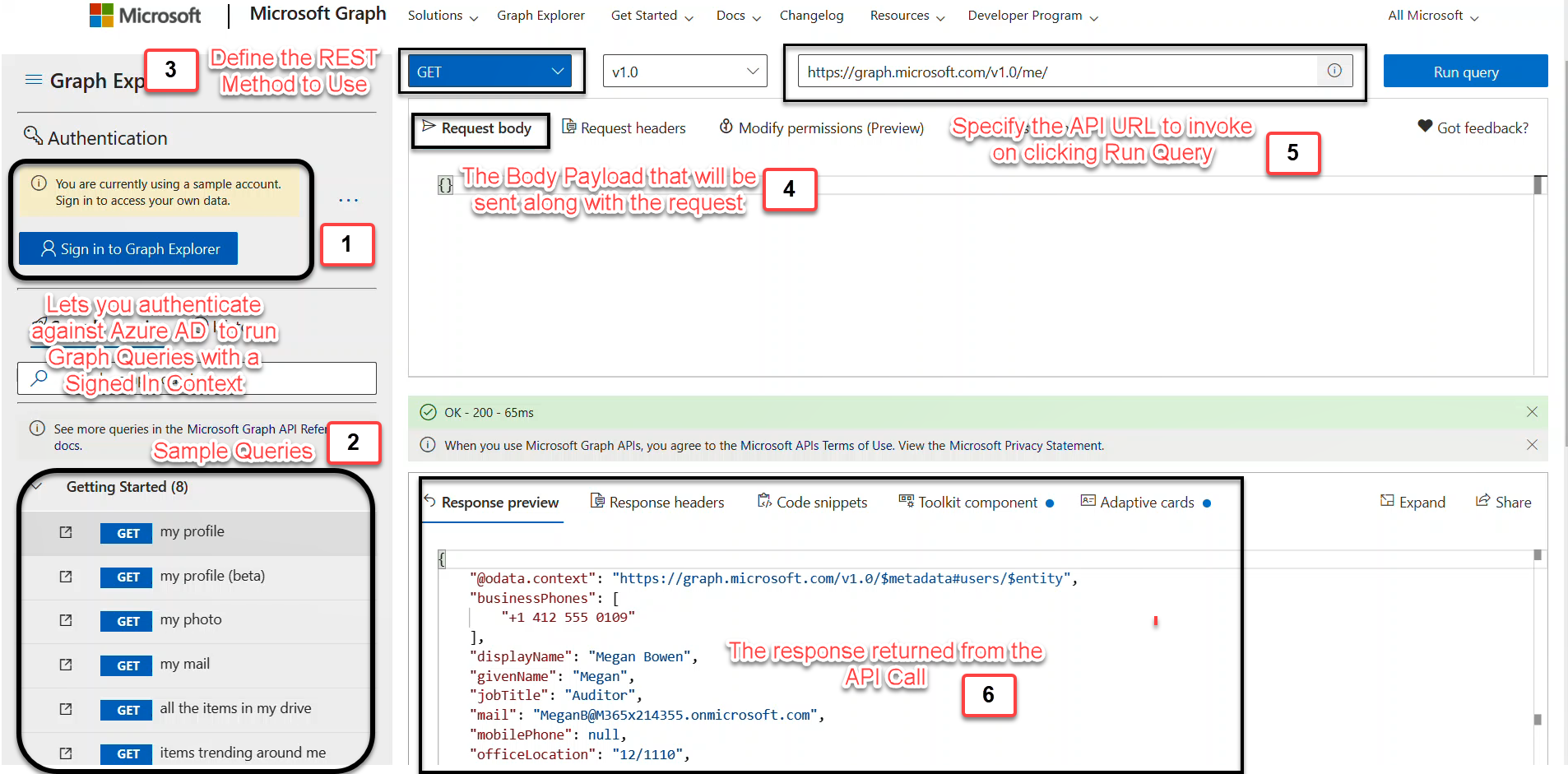Select the GET my mail sample query
Viewport: 1568px width, 774px height.
point(196,665)
